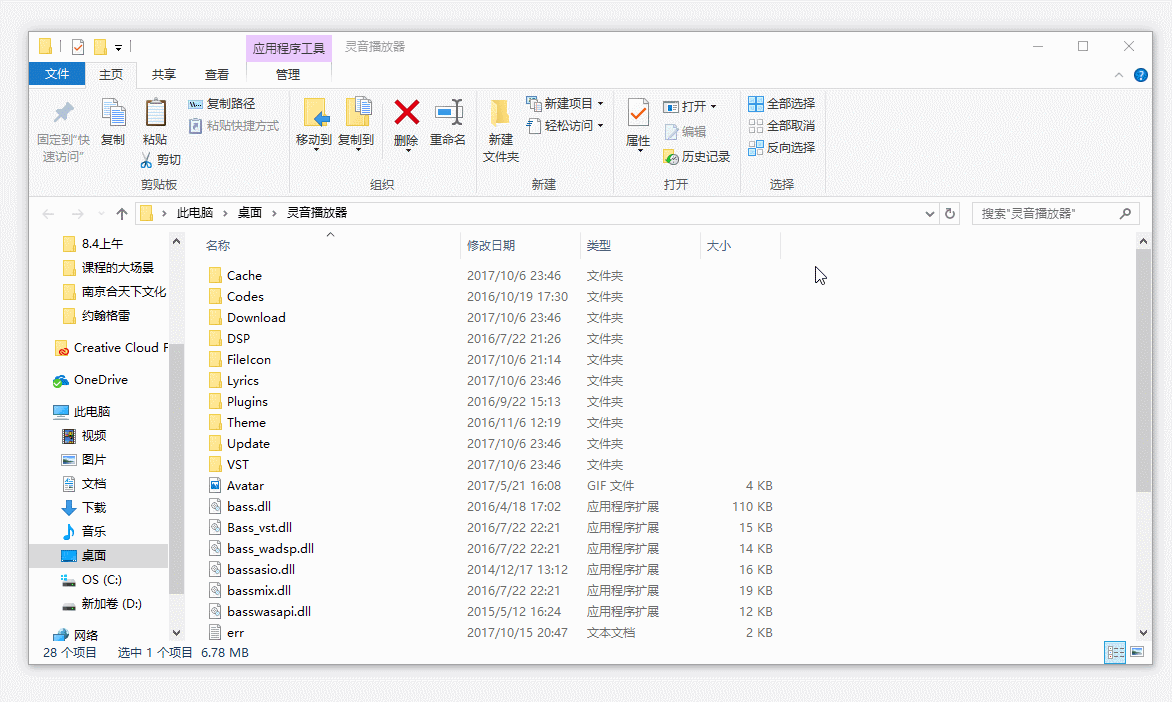This screenshot has width=1172, height=702.
Task: Sort by Type (类型) column header
Action: coord(640,245)
